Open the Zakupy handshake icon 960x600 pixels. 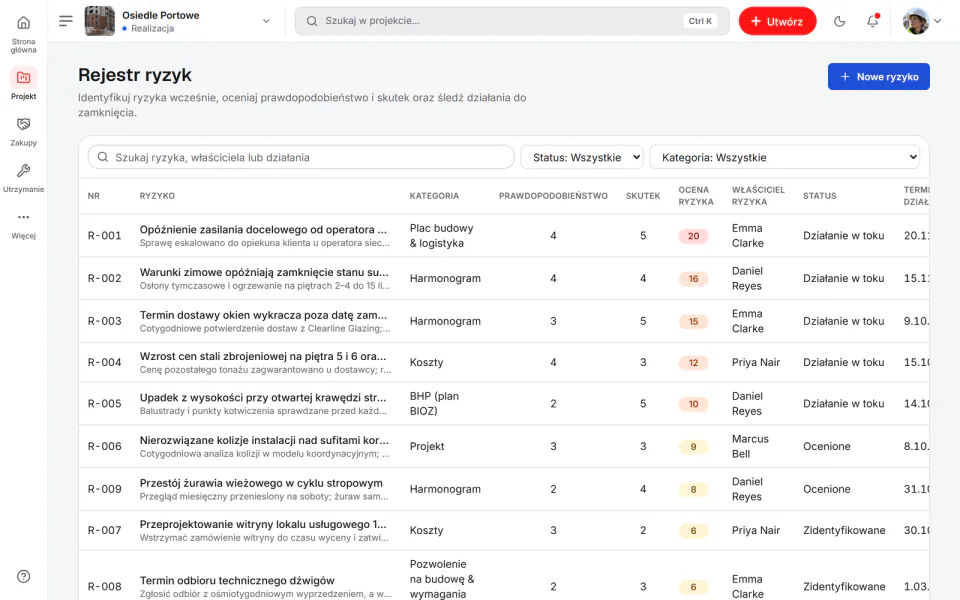[23, 124]
